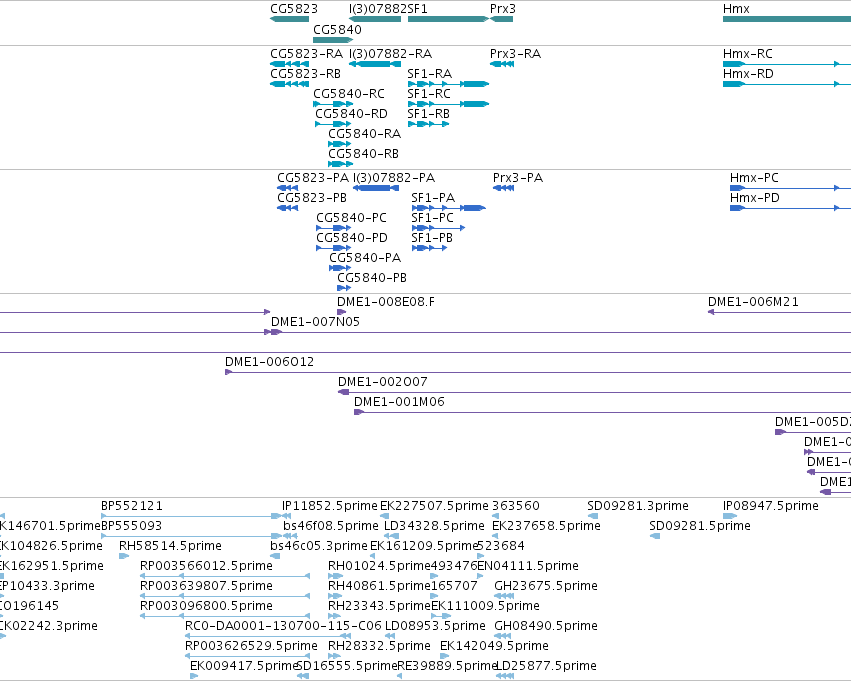Select the IP11852.5prime EST label

(329, 506)
